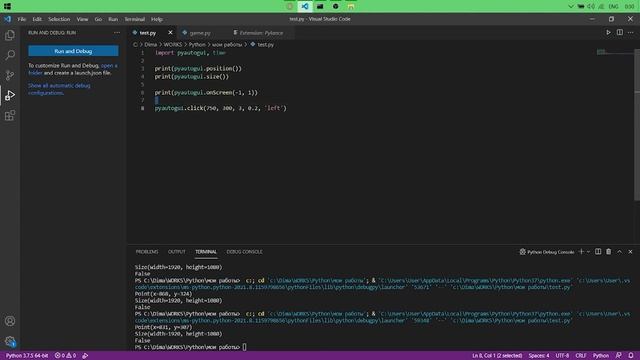Kill terminal with the trash icon
This screenshot has height=360, width=640.
[x=609, y=252]
